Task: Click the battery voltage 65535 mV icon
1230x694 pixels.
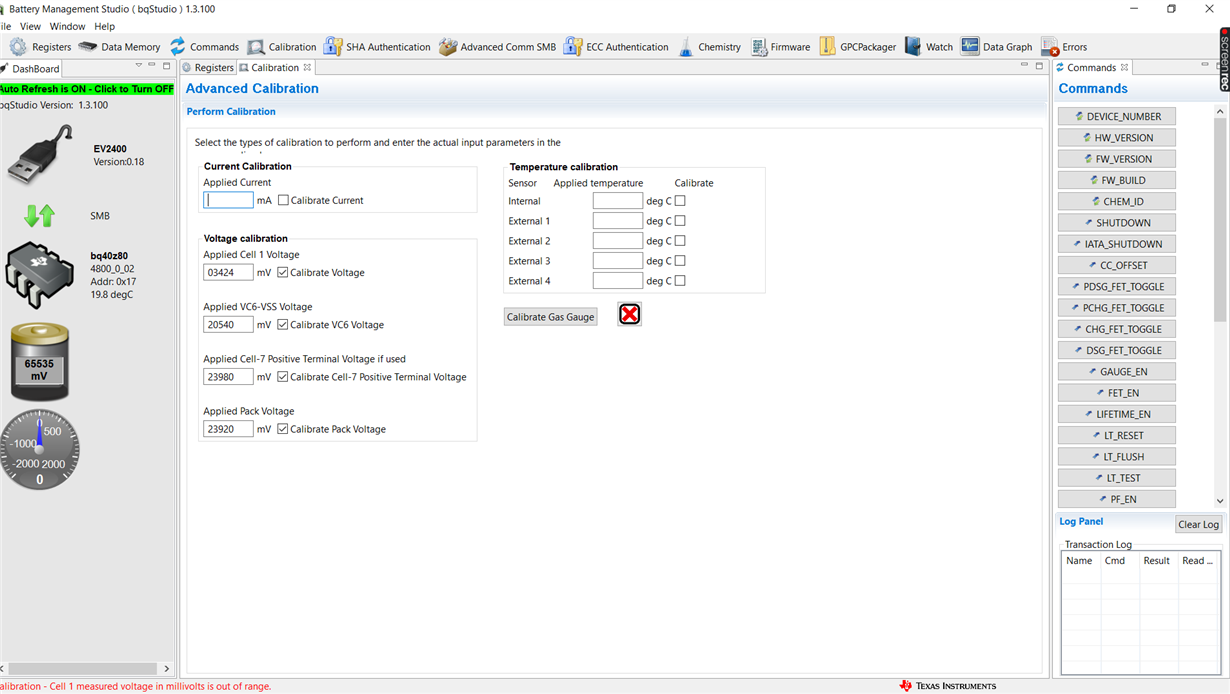Action: [x=40, y=362]
